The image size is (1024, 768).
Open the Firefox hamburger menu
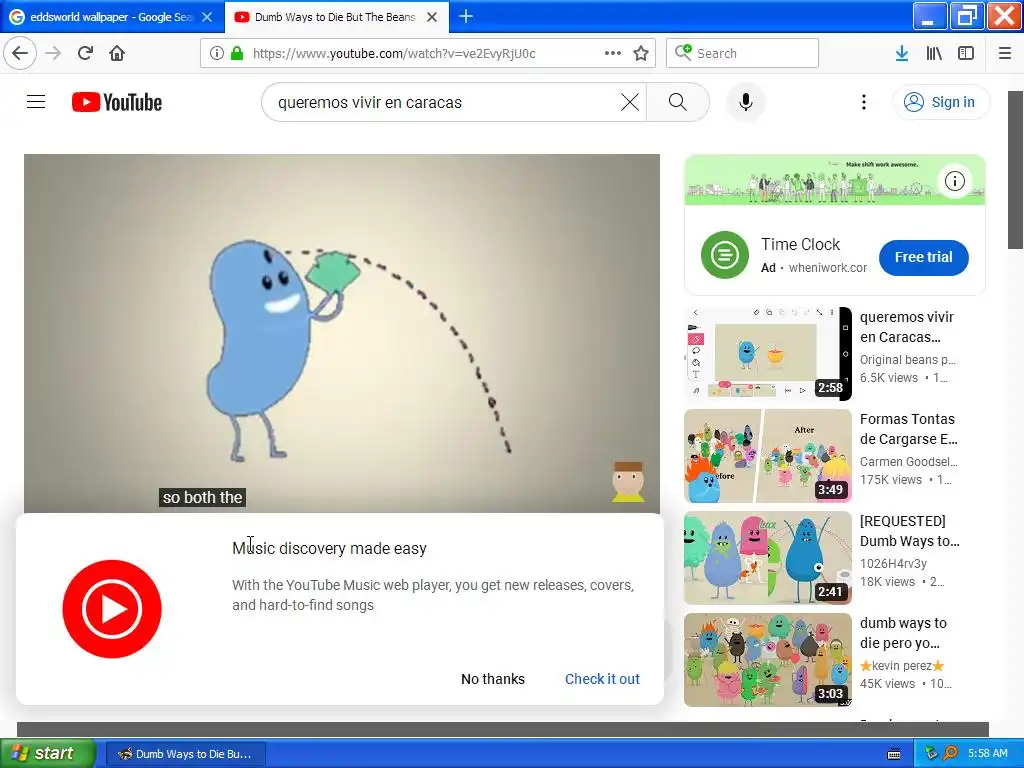tap(1005, 54)
